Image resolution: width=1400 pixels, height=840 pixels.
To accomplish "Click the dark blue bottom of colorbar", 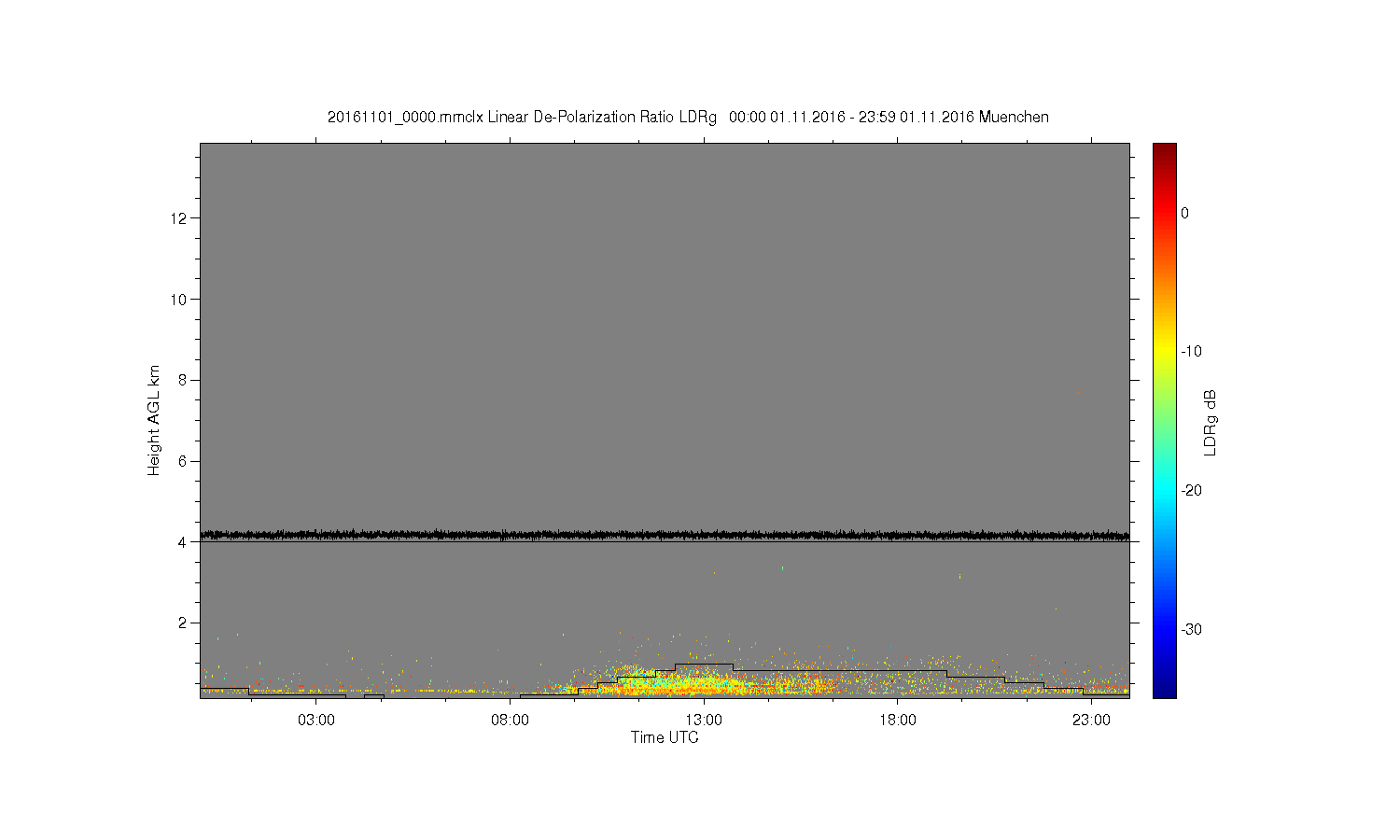I will pos(1165,689).
